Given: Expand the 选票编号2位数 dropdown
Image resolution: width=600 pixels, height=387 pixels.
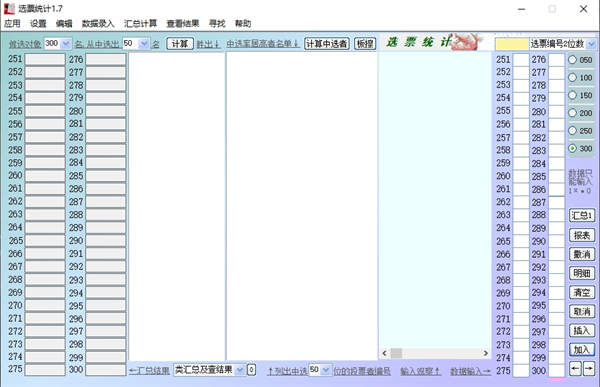Looking at the screenshot, I should [591, 44].
